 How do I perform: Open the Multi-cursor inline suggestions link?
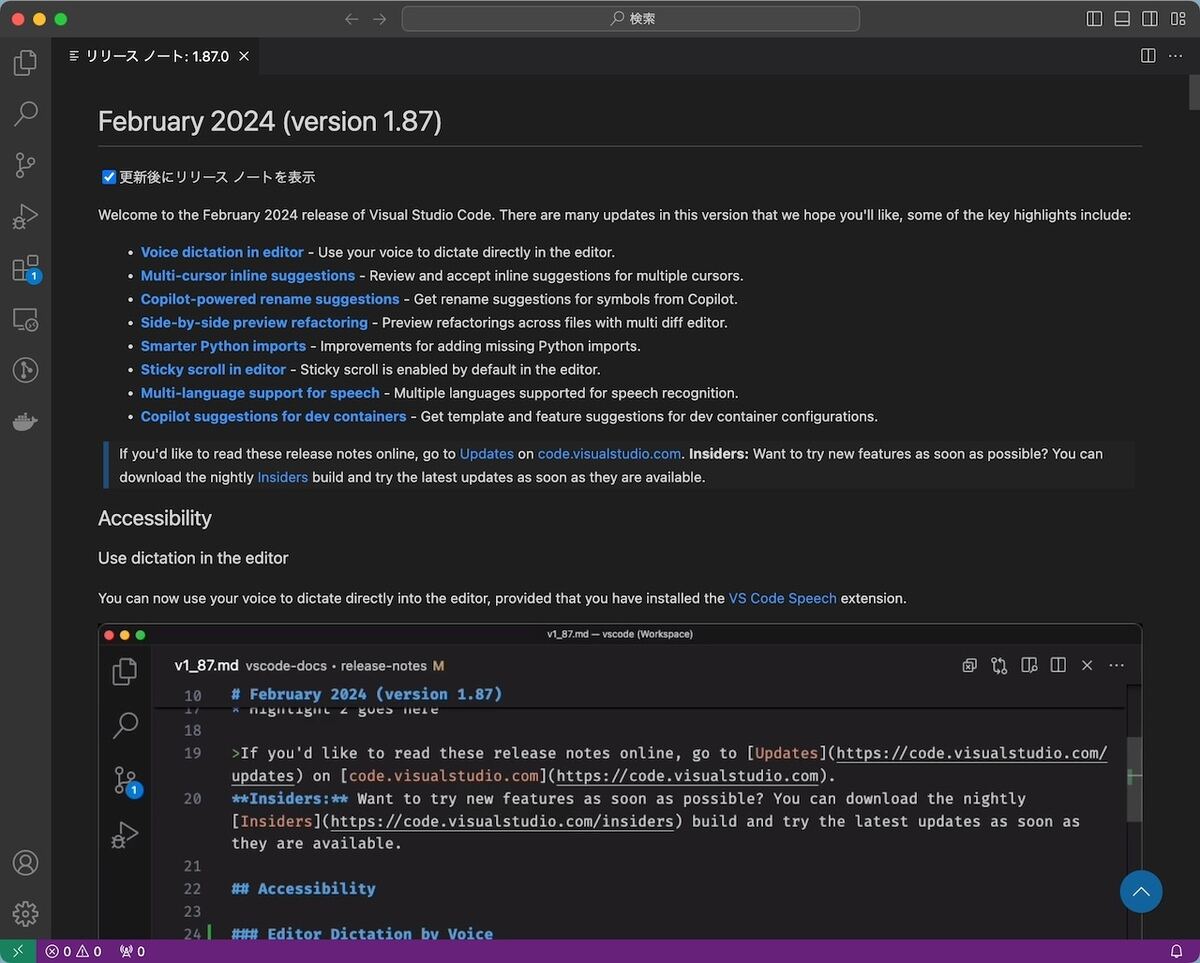point(248,275)
